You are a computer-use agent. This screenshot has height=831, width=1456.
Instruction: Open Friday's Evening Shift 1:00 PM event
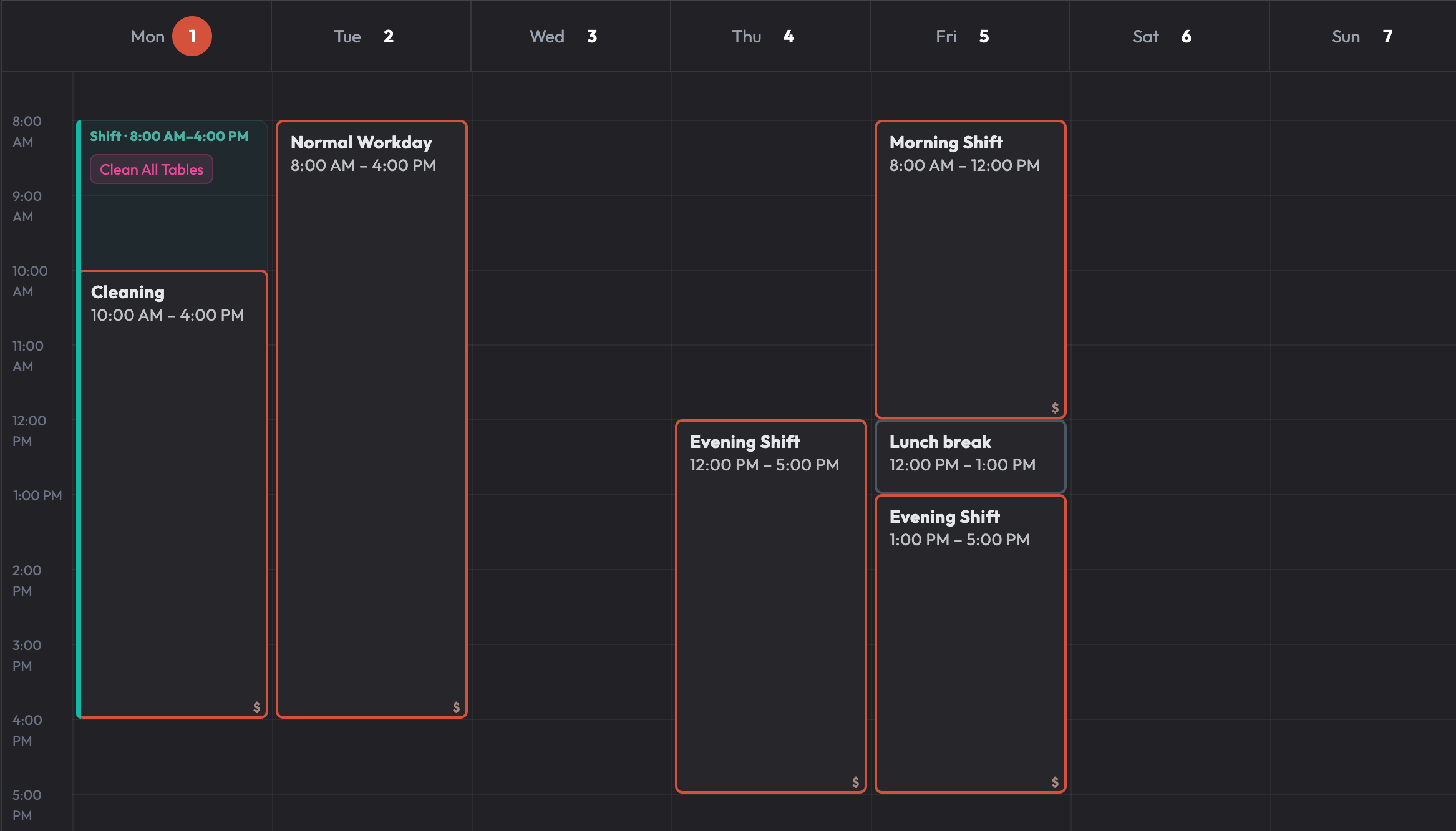tap(971, 644)
